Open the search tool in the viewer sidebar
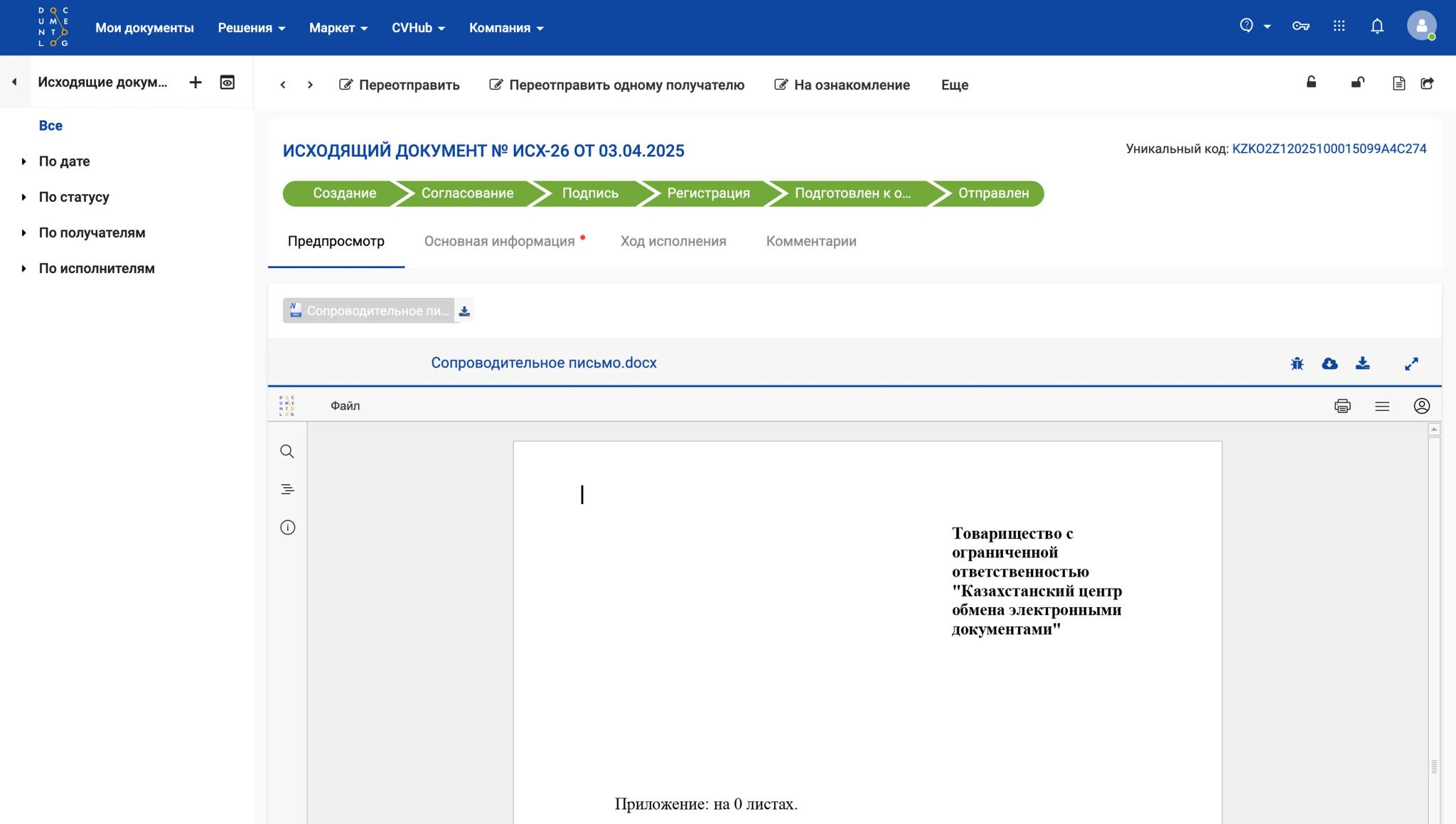 tap(287, 451)
